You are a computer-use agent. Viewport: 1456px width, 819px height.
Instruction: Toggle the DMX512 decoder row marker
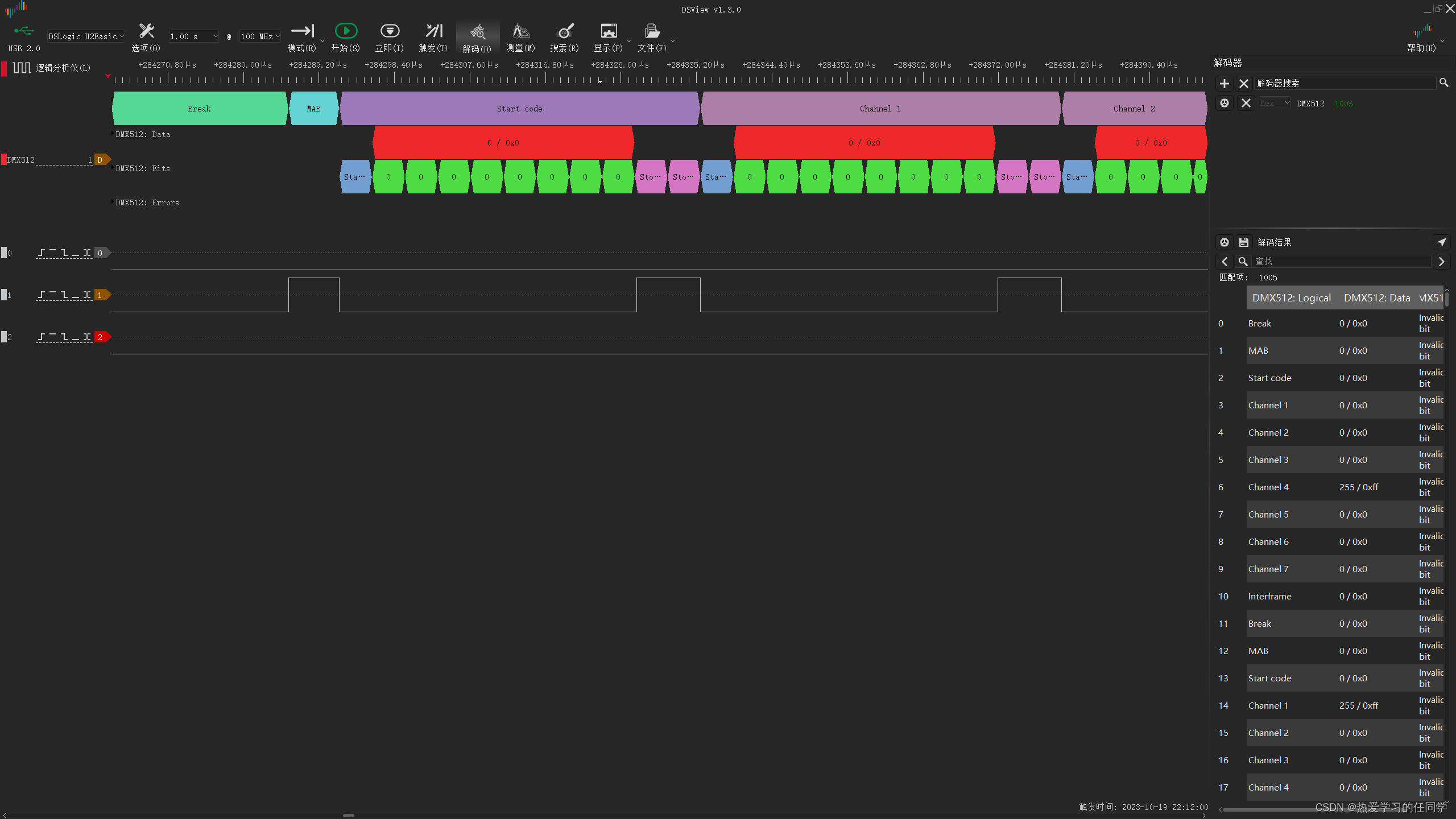tap(4, 160)
